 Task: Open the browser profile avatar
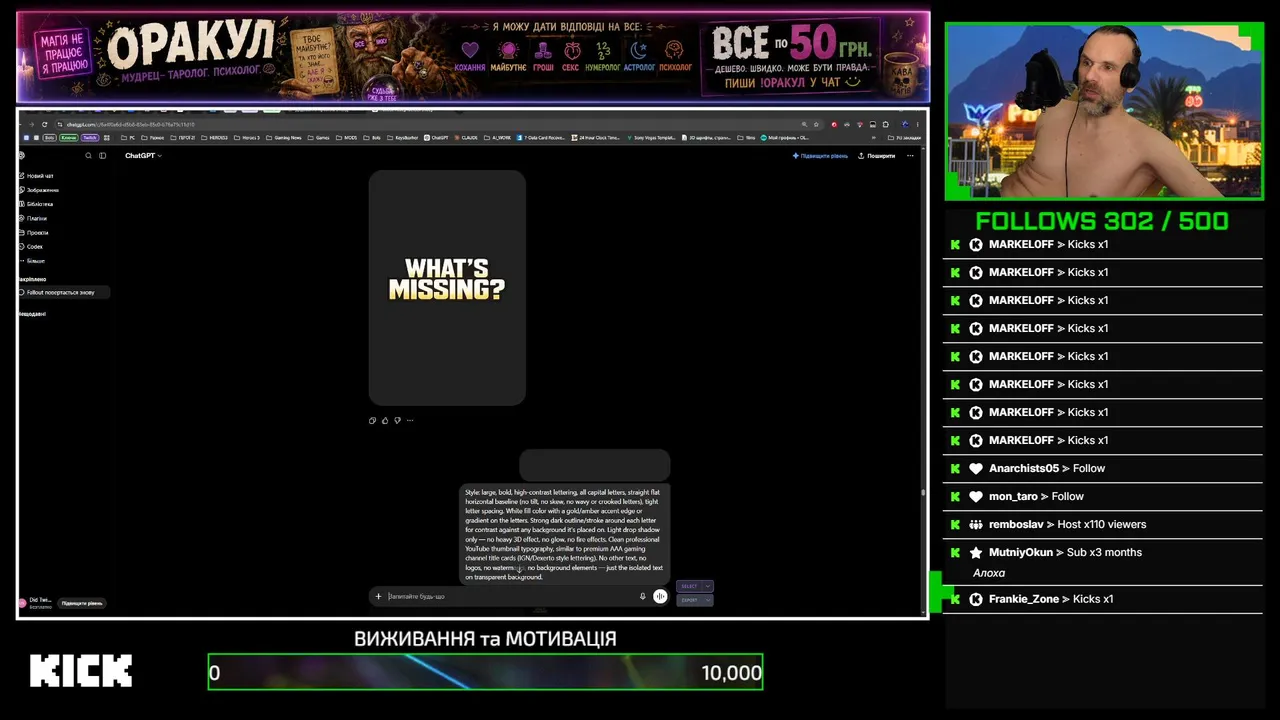pyautogui.click(x=904, y=124)
